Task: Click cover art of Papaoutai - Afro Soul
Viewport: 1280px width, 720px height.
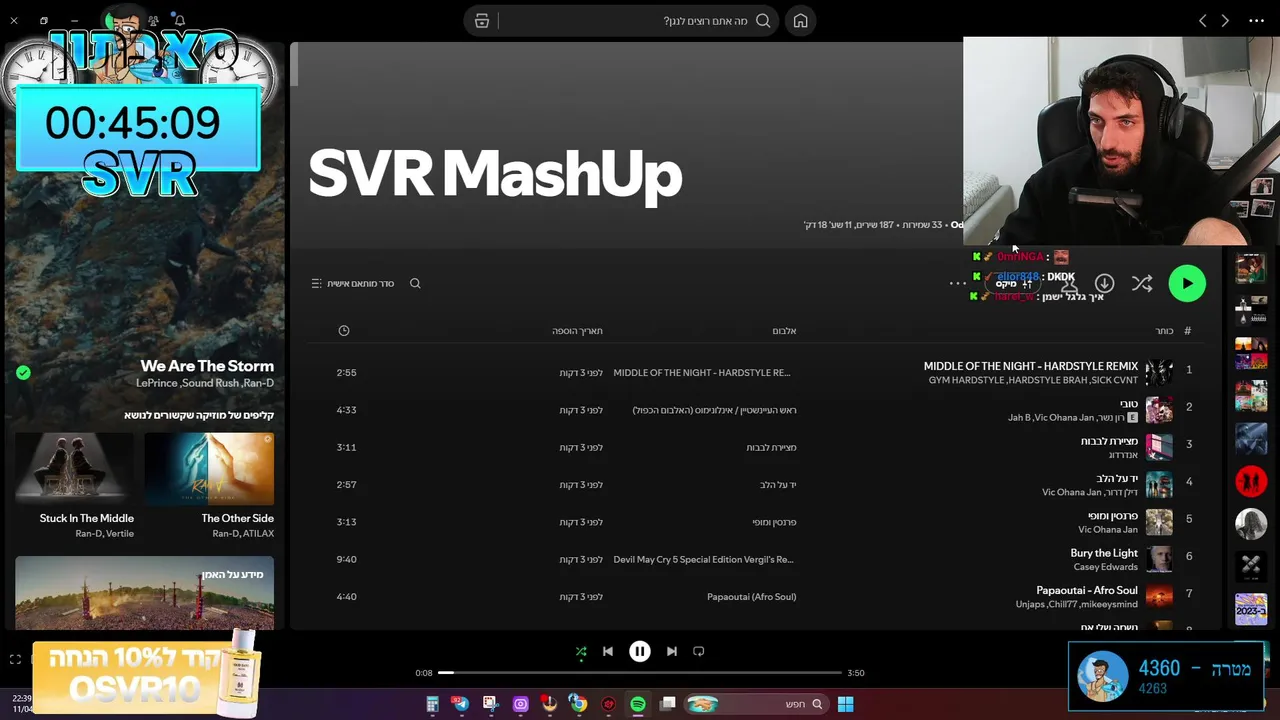Action: coord(1159,597)
